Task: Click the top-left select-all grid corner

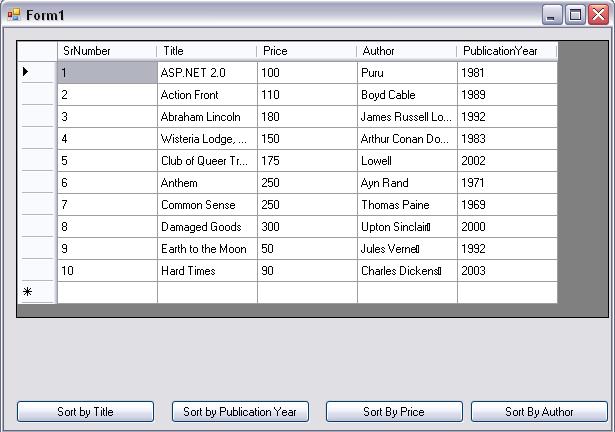Action: [x=37, y=51]
